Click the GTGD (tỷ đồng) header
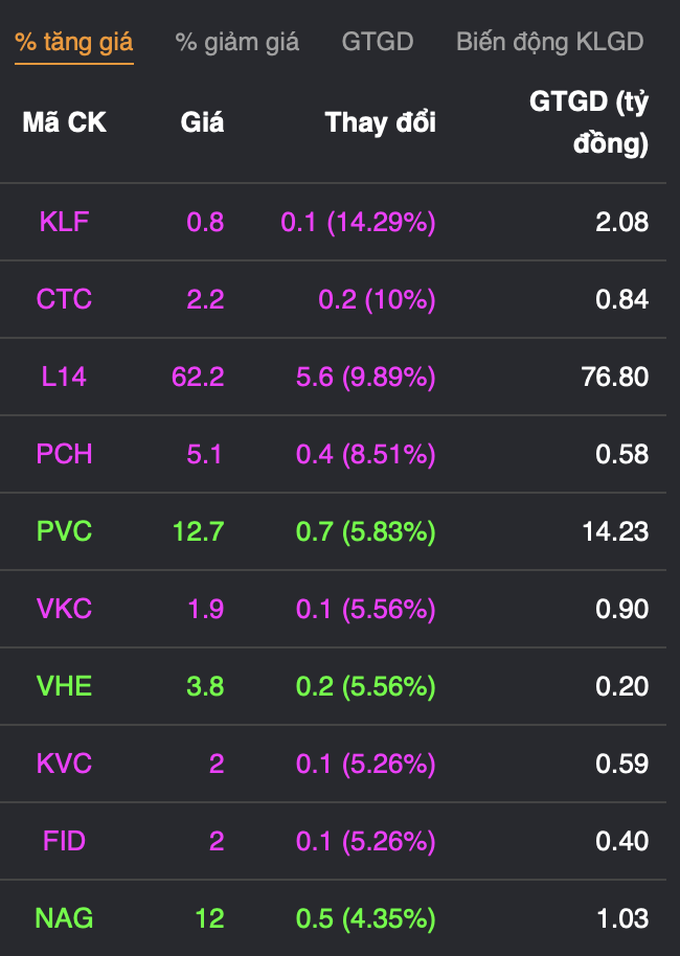This screenshot has width=680, height=956. [588, 123]
